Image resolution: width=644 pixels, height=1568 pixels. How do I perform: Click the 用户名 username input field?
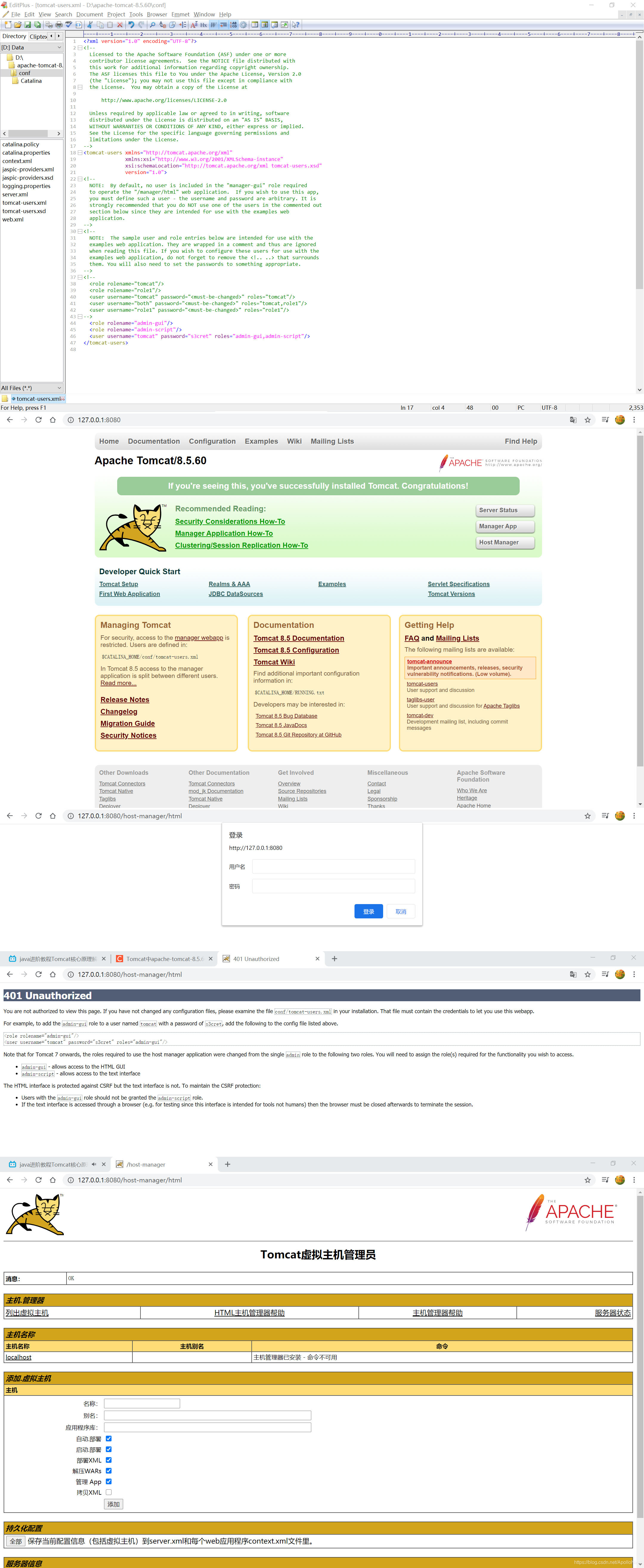pyautogui.click(x=333, y=866)
